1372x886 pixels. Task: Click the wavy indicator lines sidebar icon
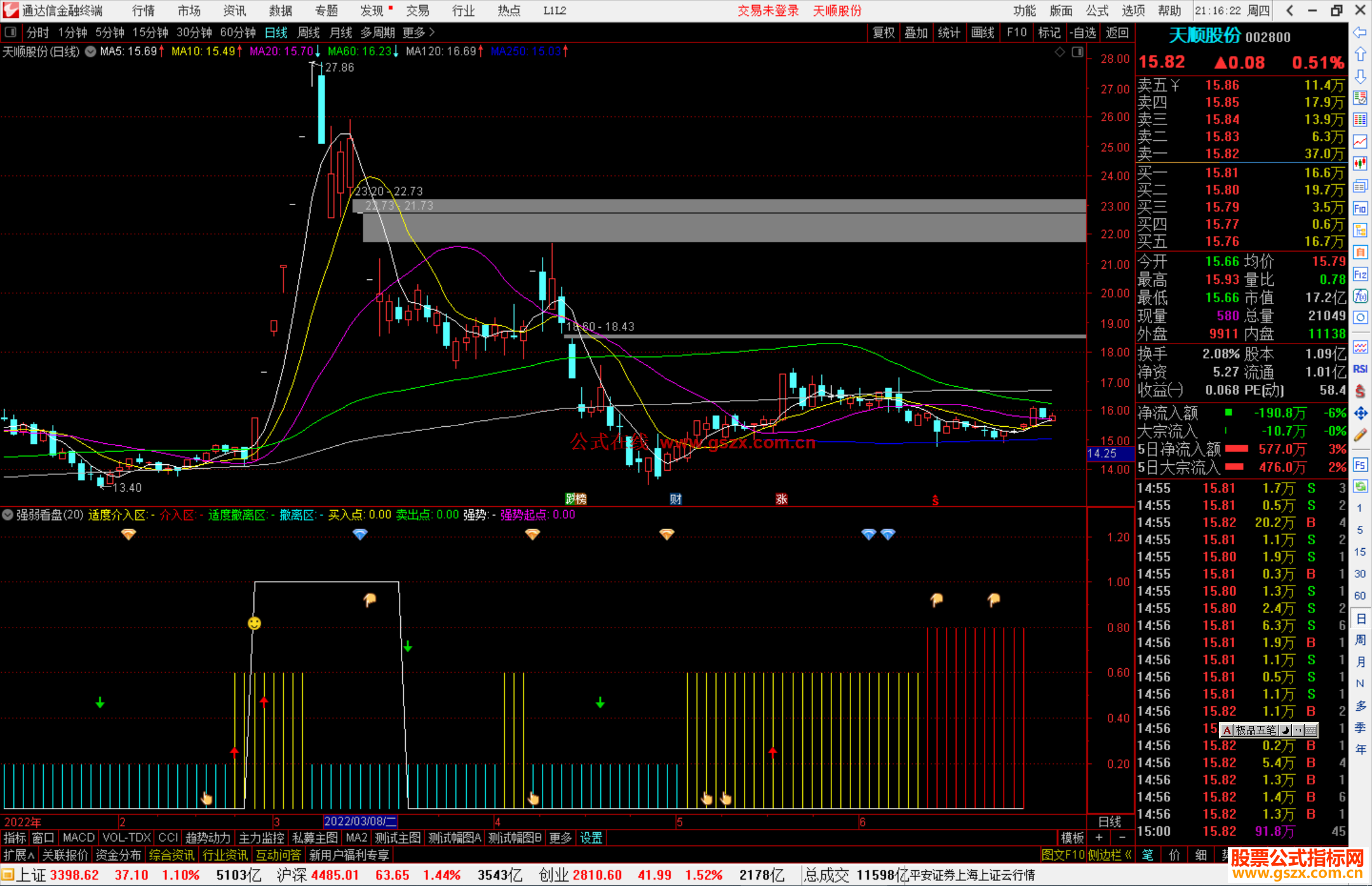(1360, 347)
